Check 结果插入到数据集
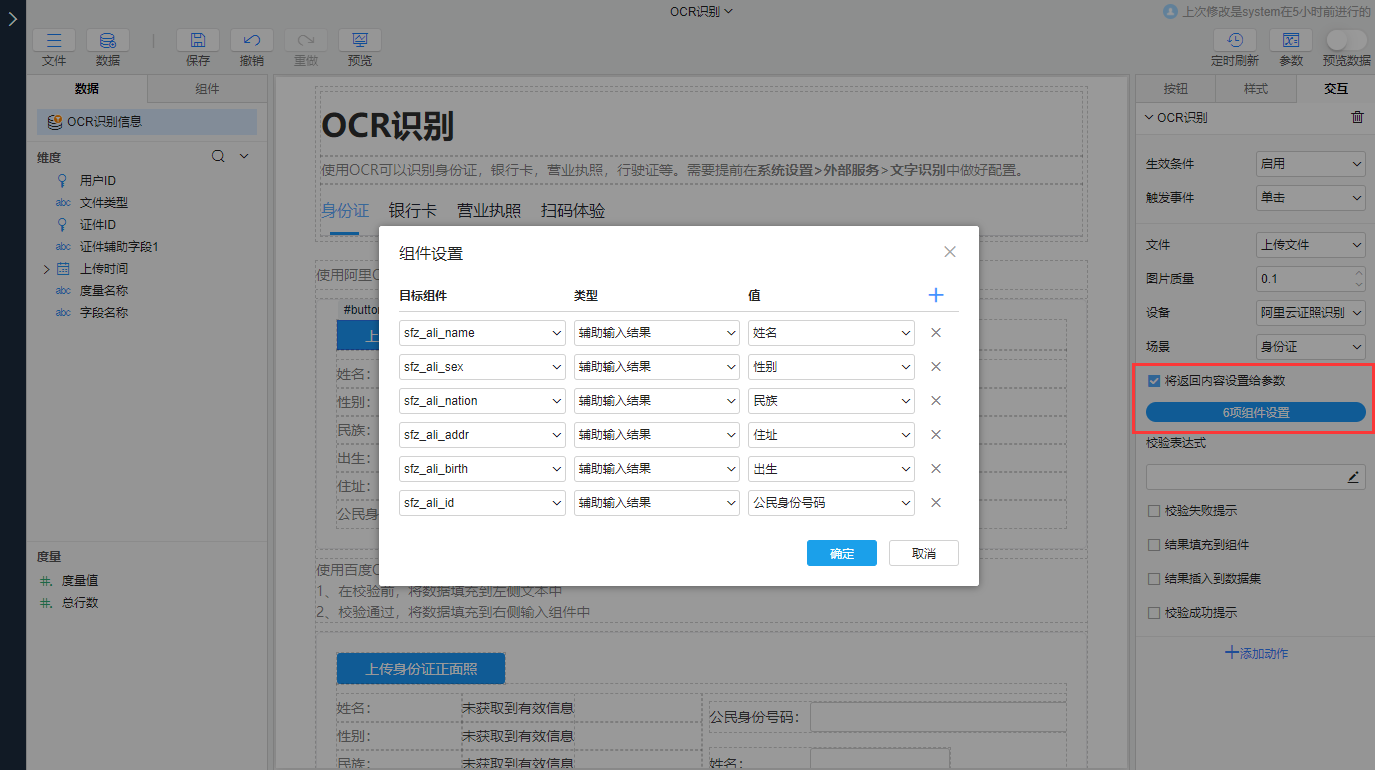 pos(1153,578)
